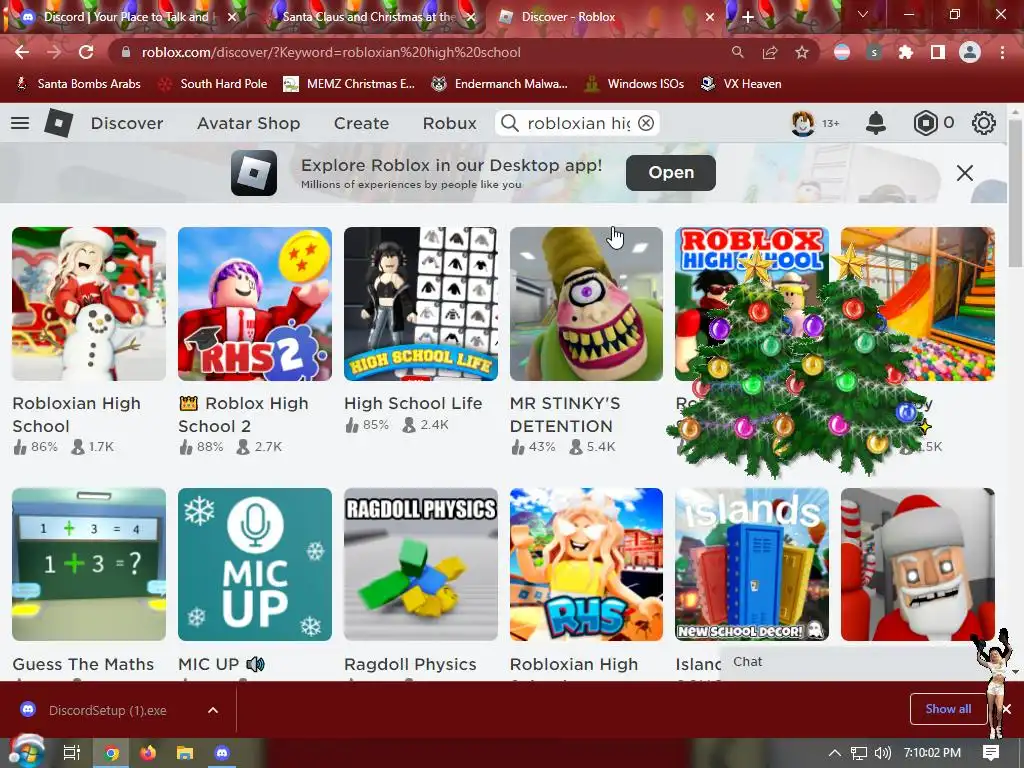Click the magnifier in Roblox search
This screenshot has height=768, width=1024.
(x=510, y=123)
